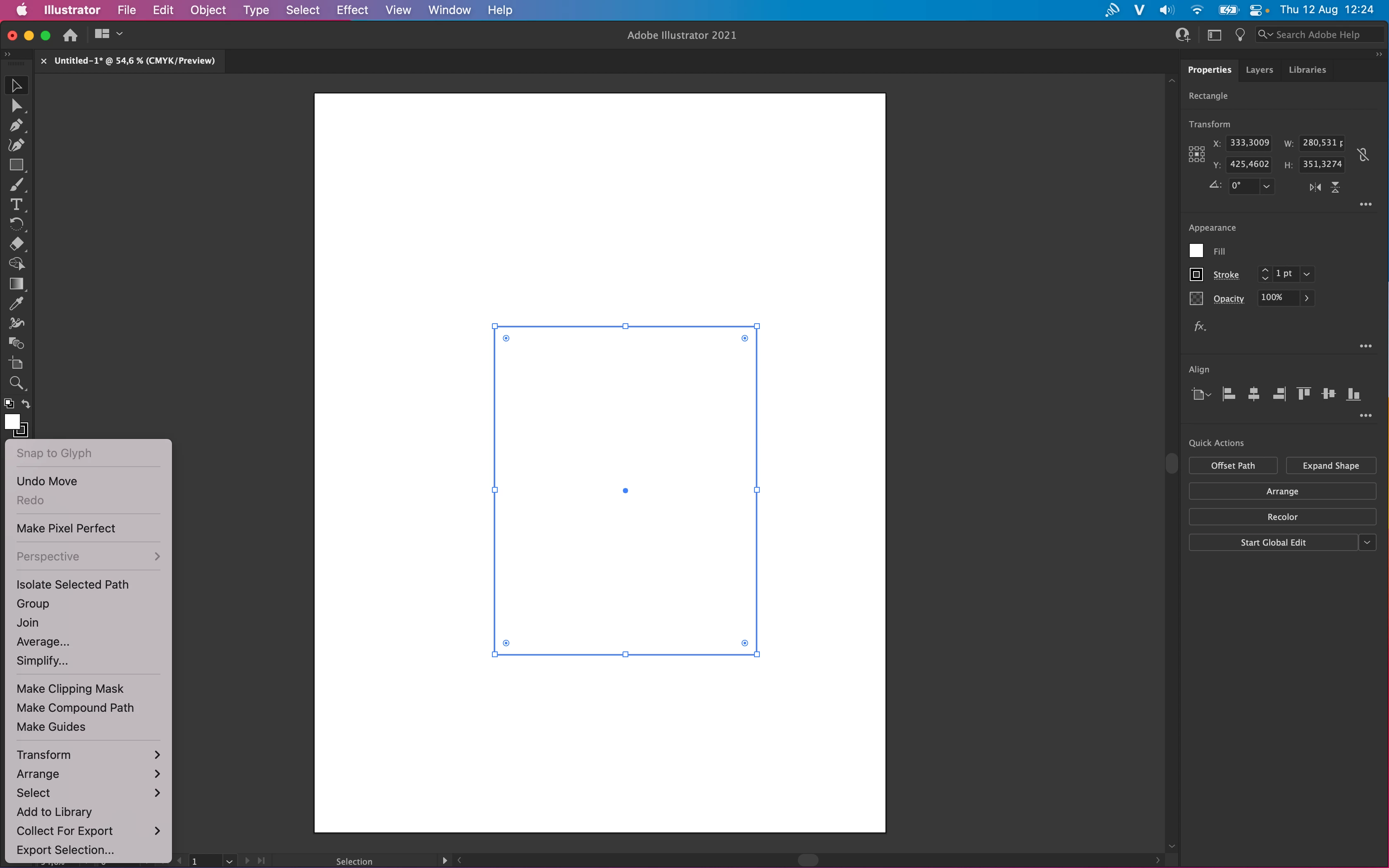This screenshot has height=868, width=1389.
Task: Choose Make Clipping Mask from context menu
Action: click(x=70, y=688)
